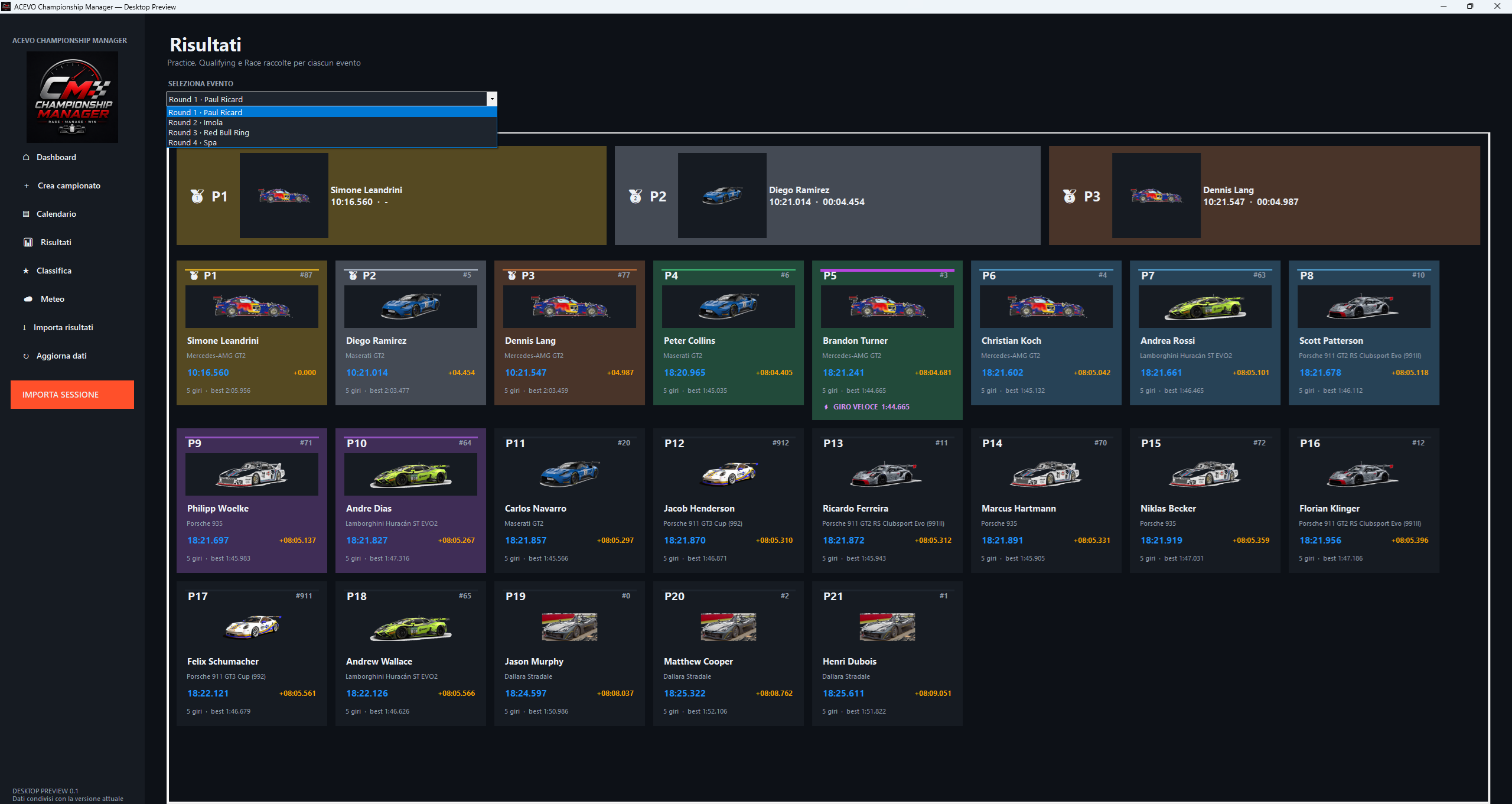Click the medal icon on Diego Ramirez's P2 card
The image size is (1512, 804).
[353, 276]
